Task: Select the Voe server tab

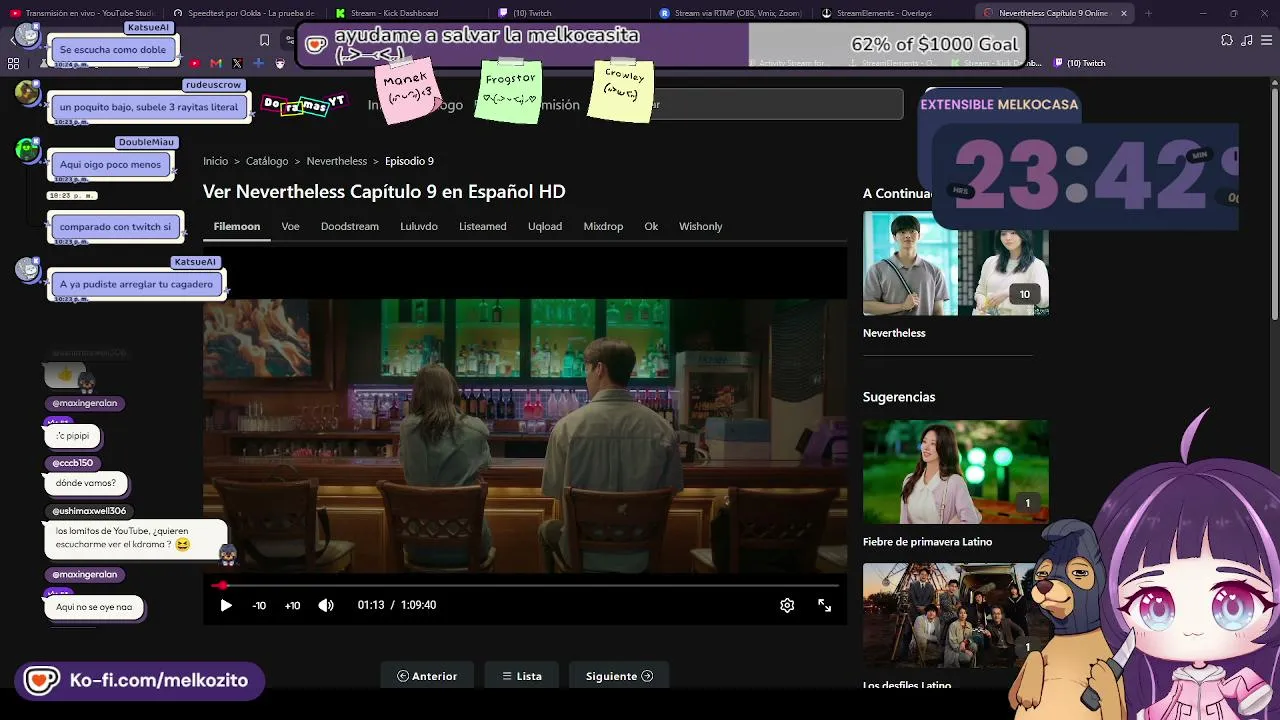Action: click(x=290, y=226)
